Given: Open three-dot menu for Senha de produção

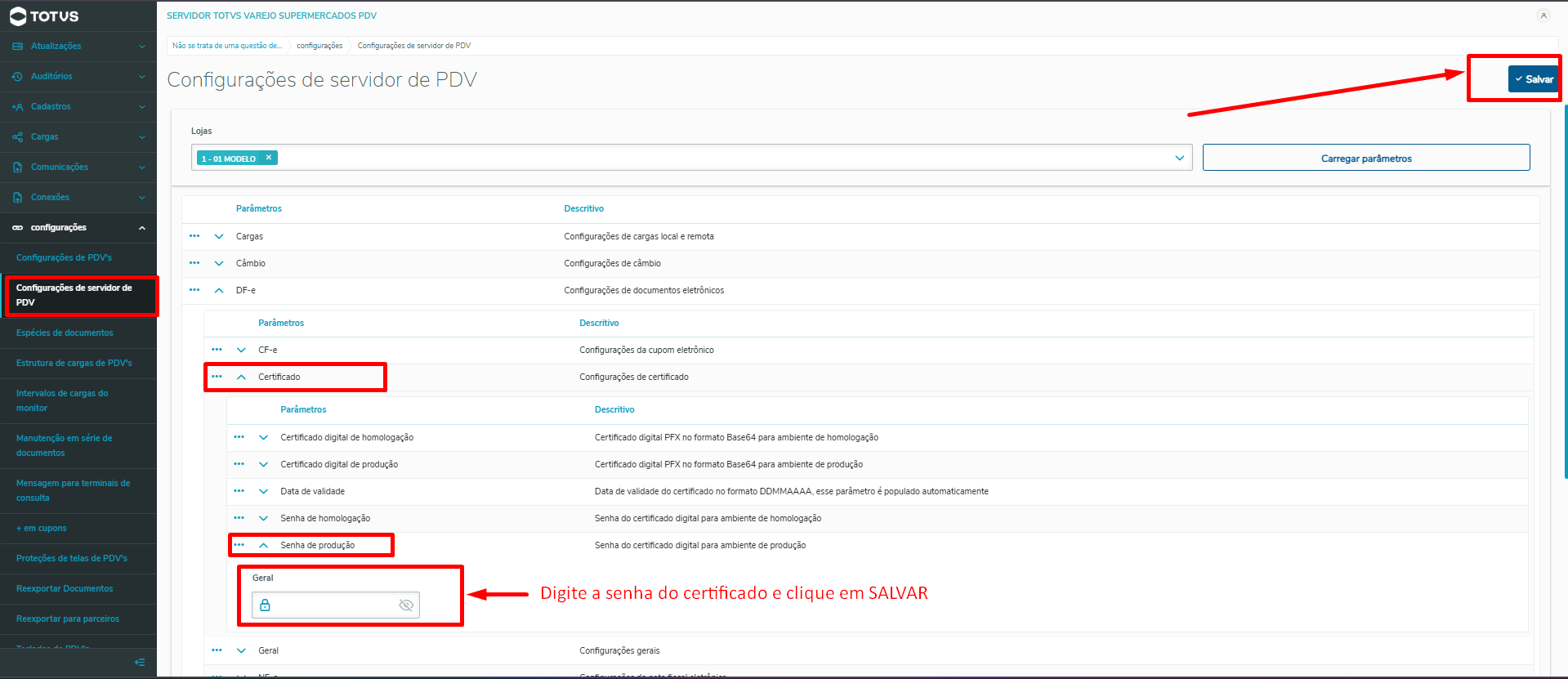Looking at the screenshot, I should [239, 545].
